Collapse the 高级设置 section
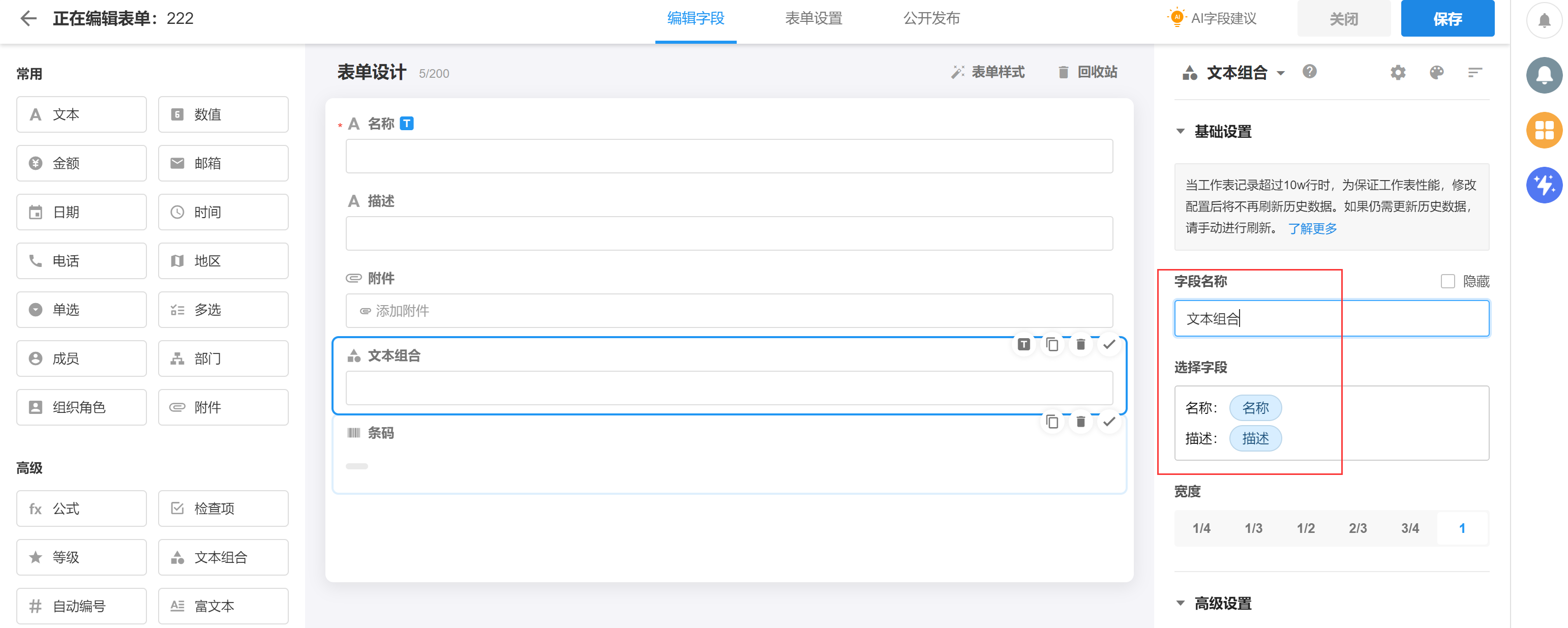The width and height of the screenshot is (1568, 628). [1180, 603]
